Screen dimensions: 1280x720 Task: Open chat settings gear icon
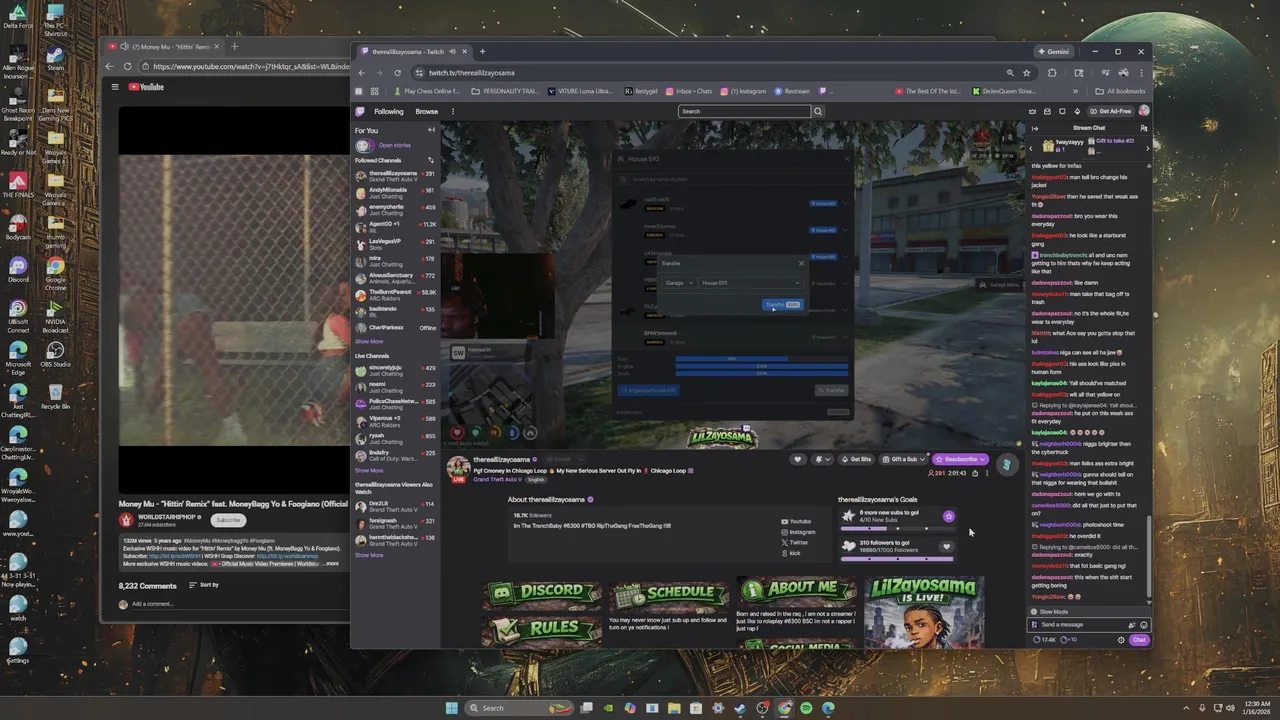point(1121,640)
